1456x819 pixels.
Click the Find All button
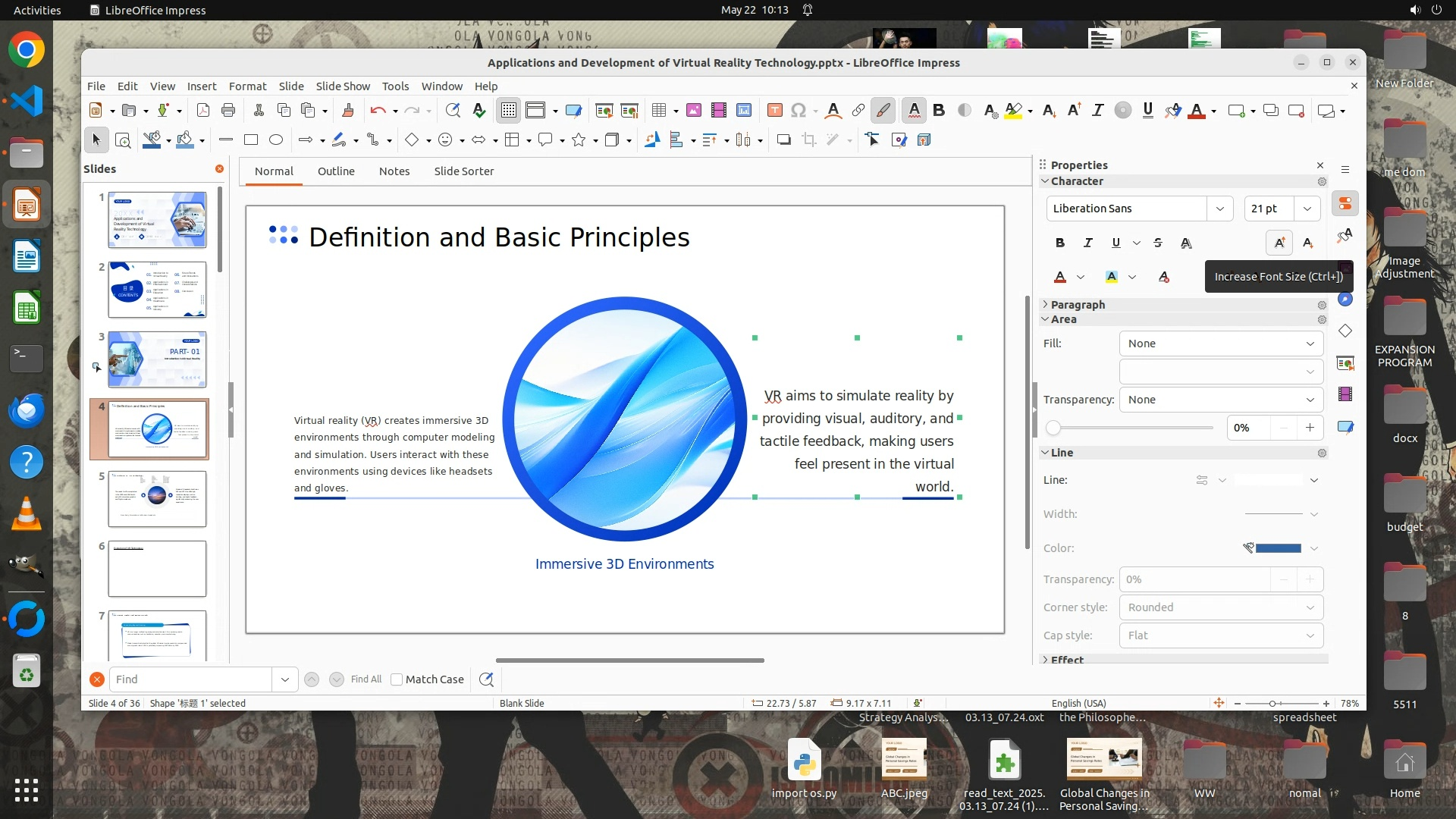click(366, 679)
